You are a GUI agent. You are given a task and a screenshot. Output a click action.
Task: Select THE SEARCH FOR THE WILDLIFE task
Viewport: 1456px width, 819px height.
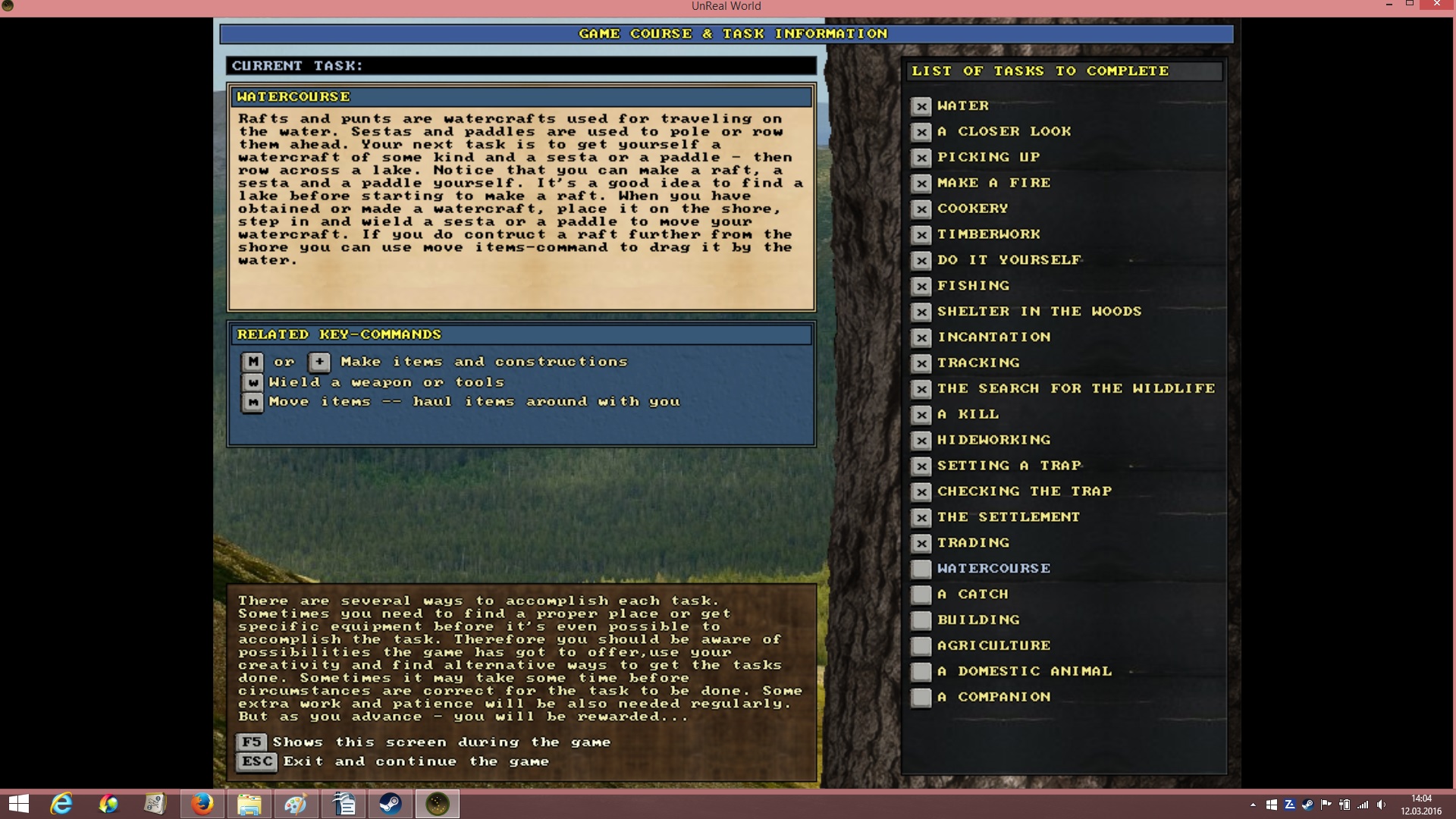coord(1076,389)
